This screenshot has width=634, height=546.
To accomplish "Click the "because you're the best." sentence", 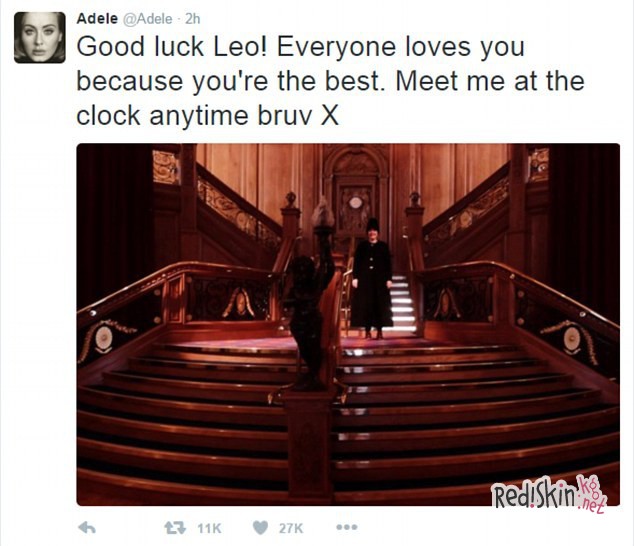I will click(x=230, y=82).
